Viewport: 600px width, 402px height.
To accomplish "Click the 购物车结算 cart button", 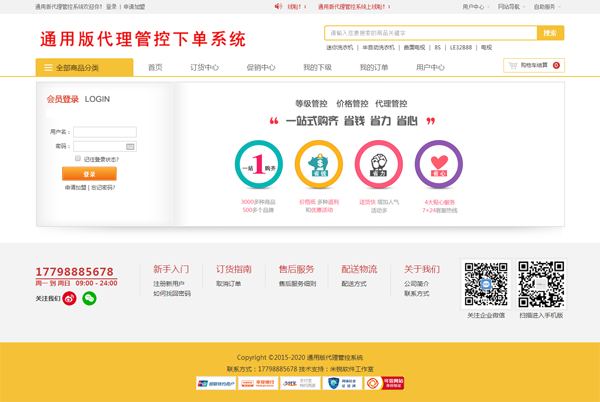I will tap(534, 65).
